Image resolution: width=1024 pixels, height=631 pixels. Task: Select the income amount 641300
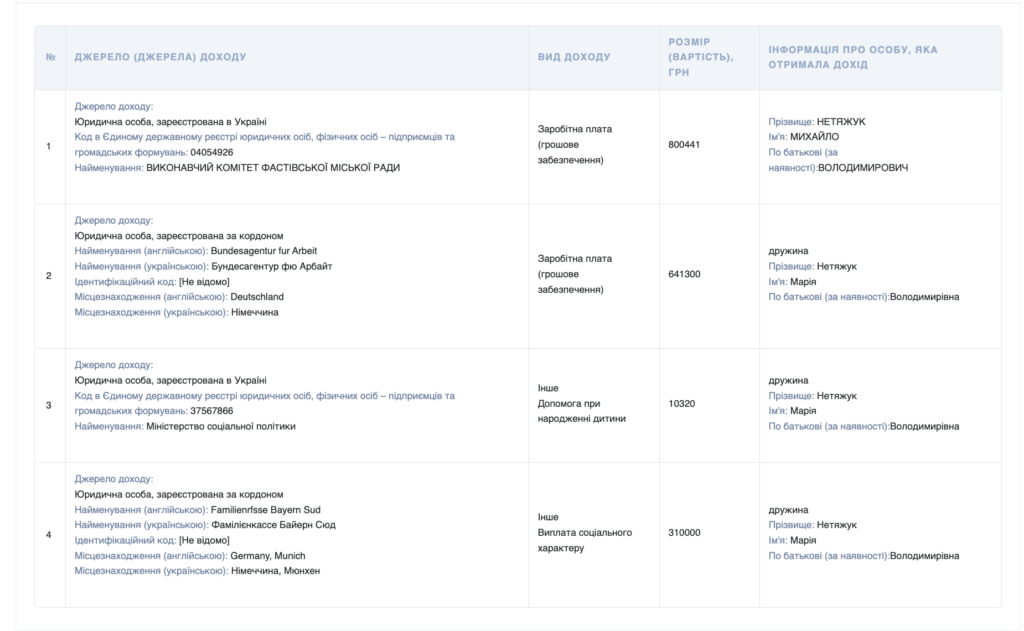tap(684, 274)
